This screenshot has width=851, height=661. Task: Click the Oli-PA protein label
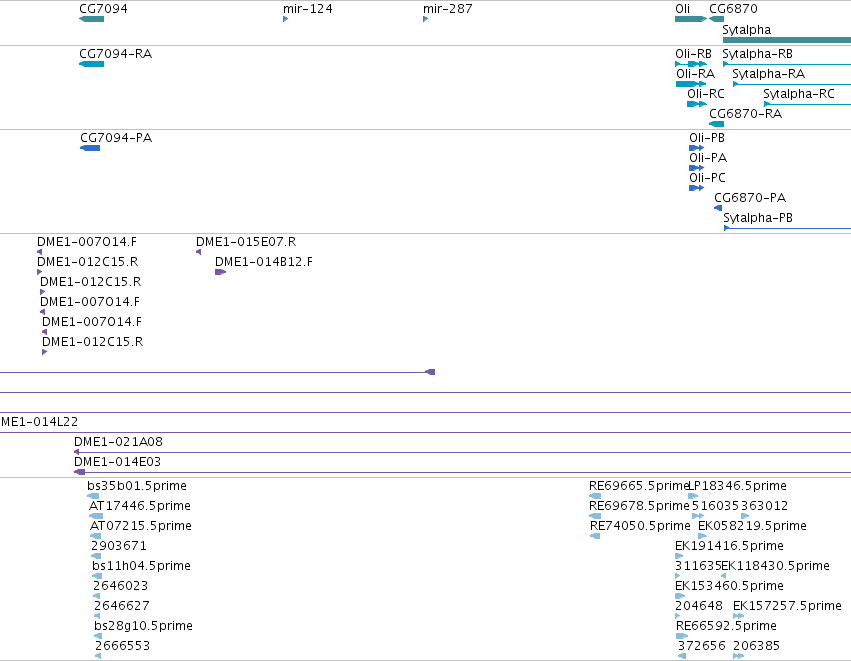[708, 158]
